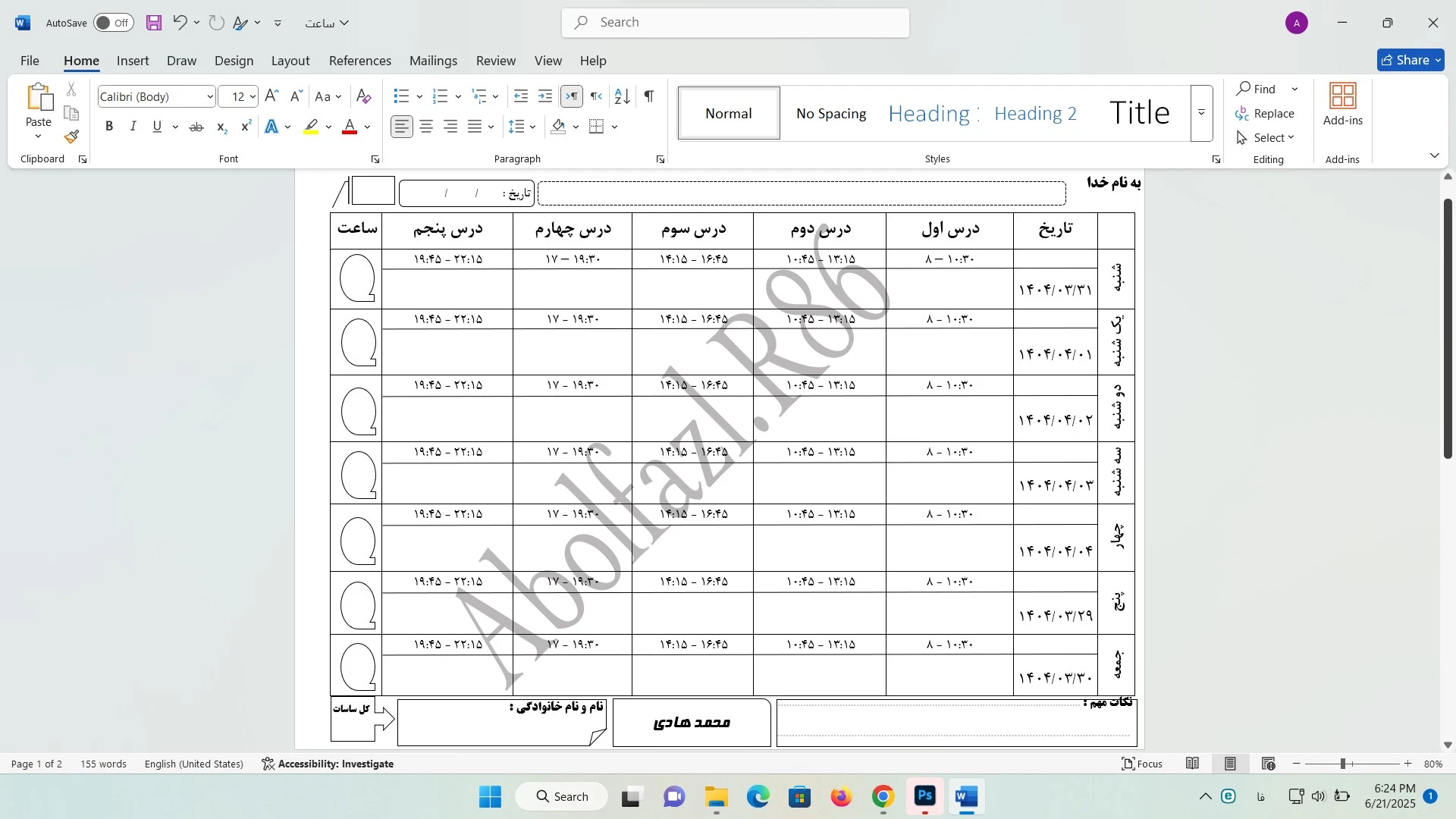Open the font color dropdown arrow
The height and width of the screenshot is (819, 1456).
pyautogui.click(x=368, y=127)
